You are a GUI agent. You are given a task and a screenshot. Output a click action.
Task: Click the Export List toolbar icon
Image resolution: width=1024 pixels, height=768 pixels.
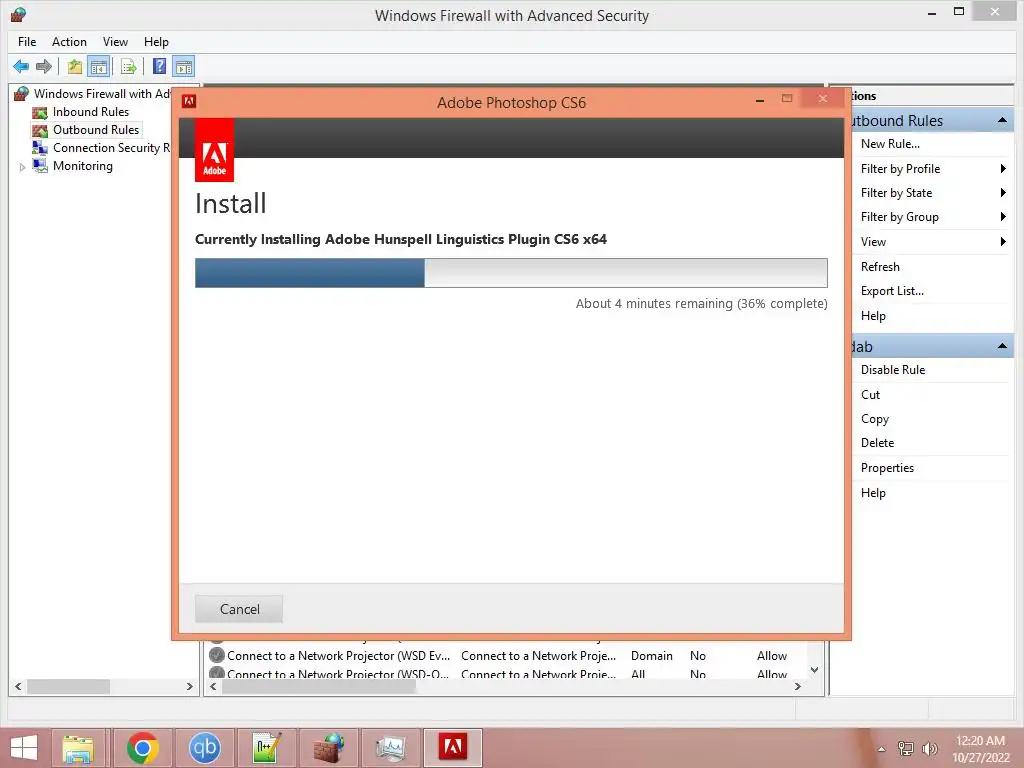click(x=129, y=66)
